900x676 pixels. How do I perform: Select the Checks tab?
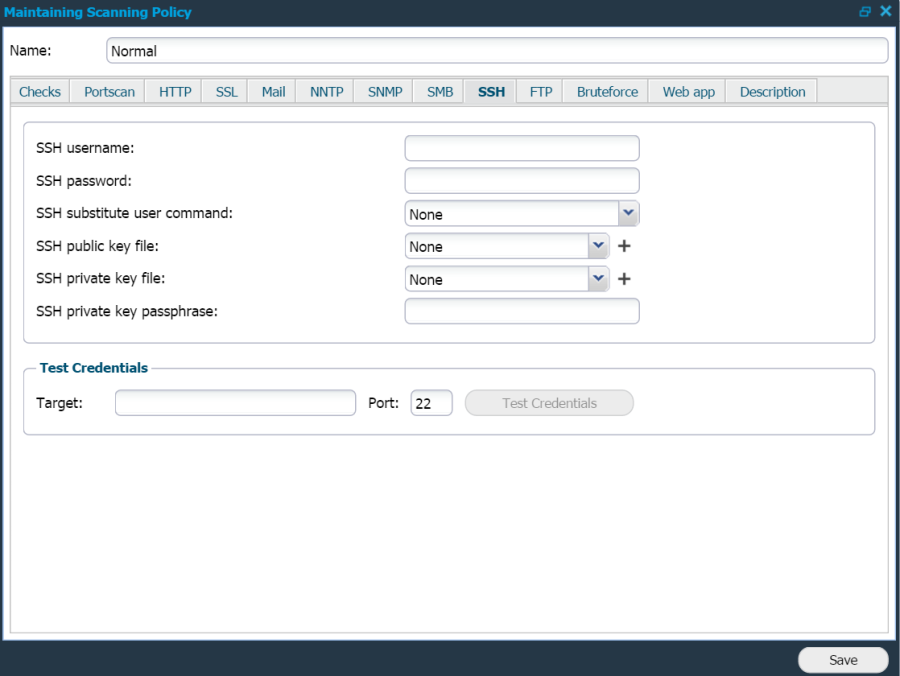pos(39,91)
